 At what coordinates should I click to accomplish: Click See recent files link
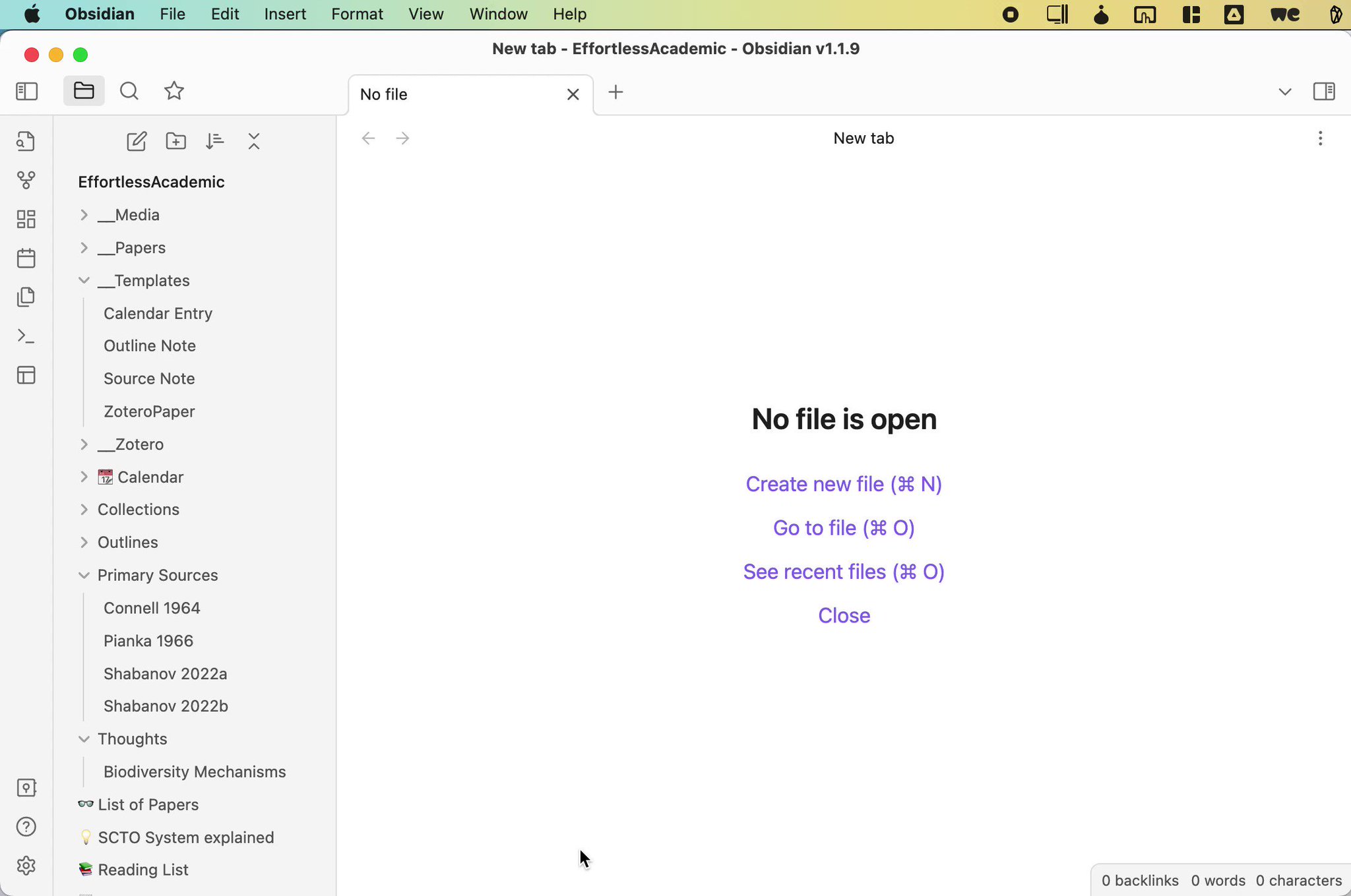pyautogui.click(x=844, y=572)
